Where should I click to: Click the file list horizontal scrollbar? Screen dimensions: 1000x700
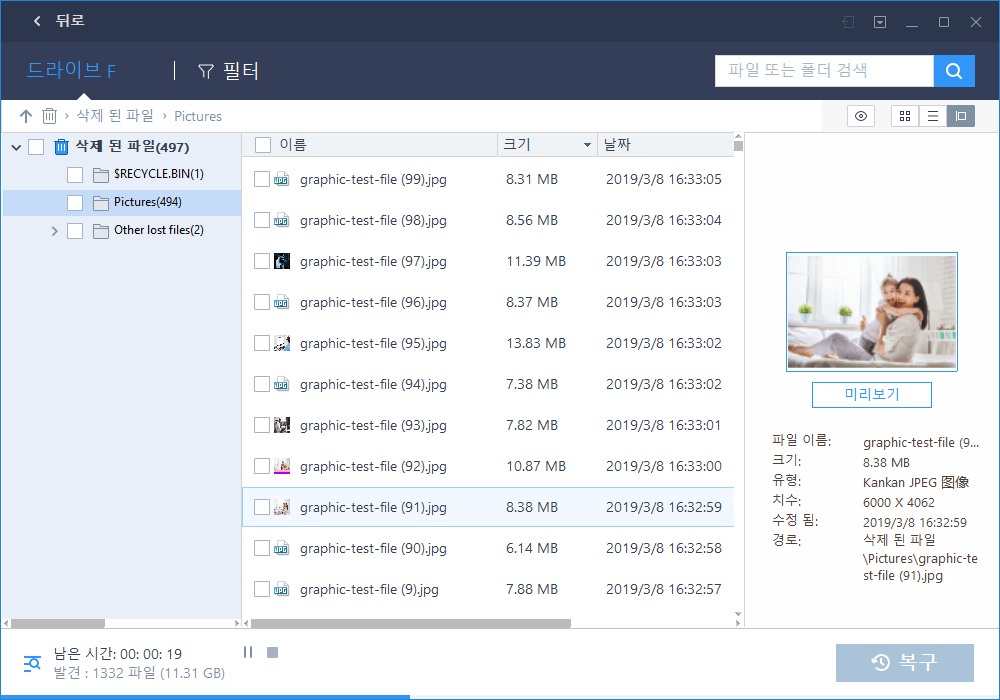[x=411, y=623]
